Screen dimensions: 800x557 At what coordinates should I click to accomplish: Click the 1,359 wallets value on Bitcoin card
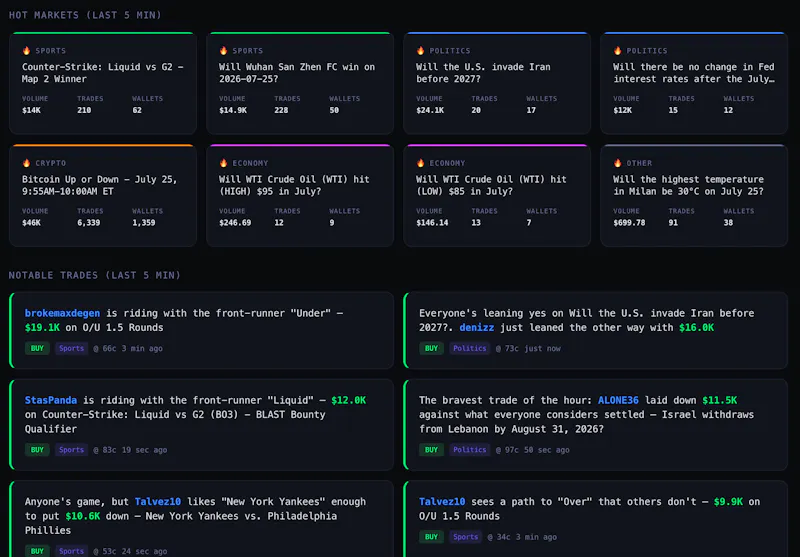(144, 223)
